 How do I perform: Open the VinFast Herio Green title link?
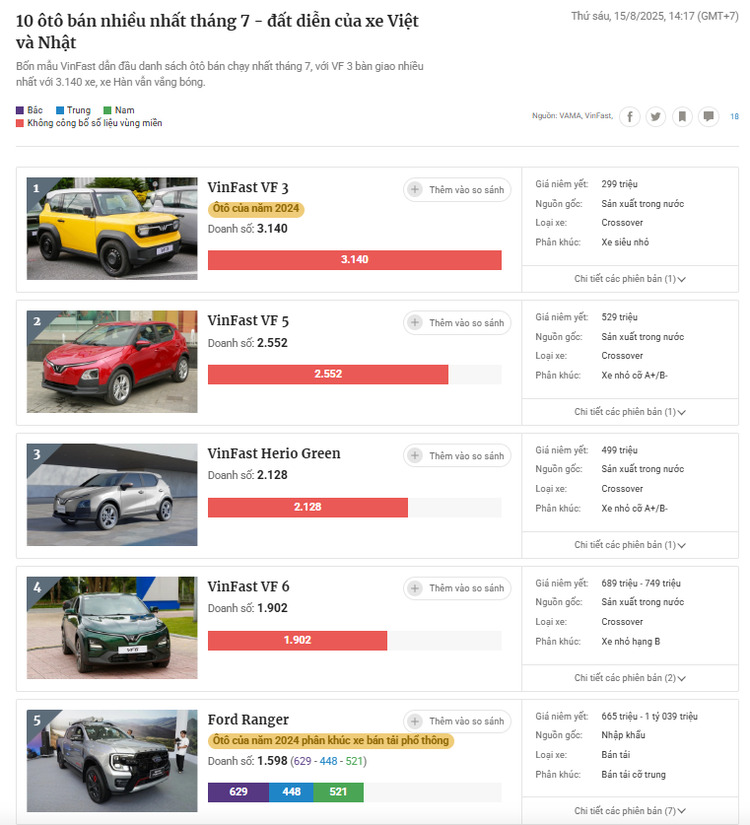coord(274,454)
